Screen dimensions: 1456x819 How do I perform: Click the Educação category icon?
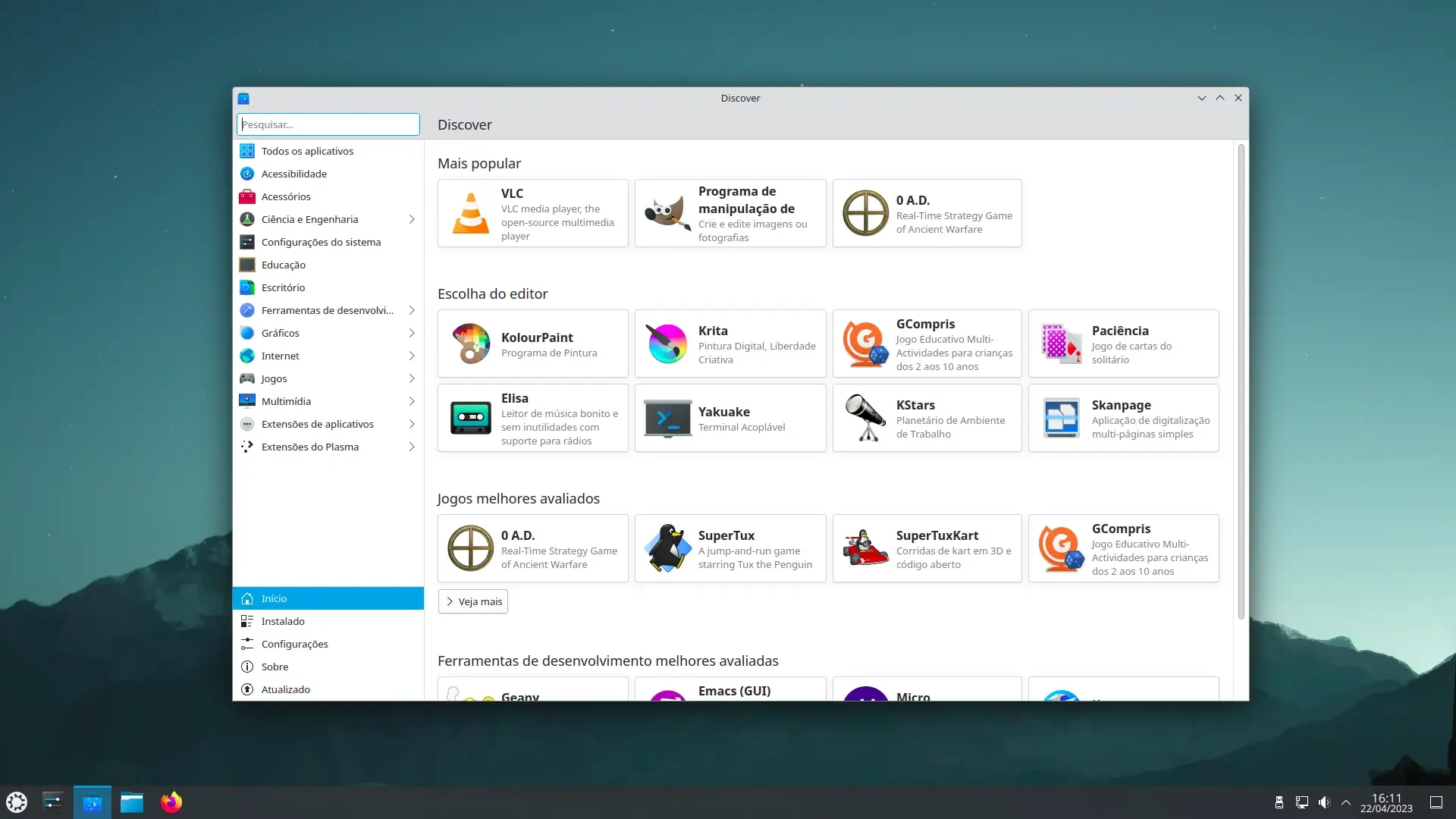click(247, 265)
